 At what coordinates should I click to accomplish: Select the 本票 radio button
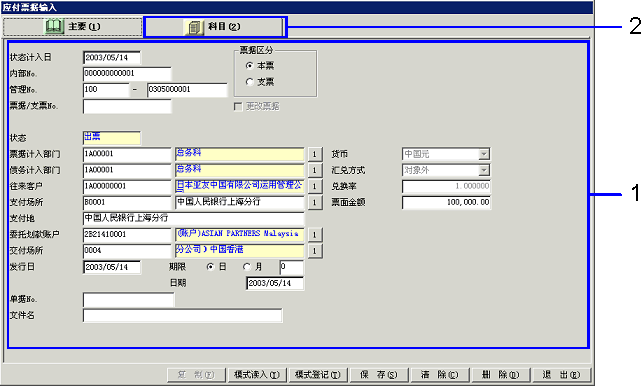click(x=249, y=65)
